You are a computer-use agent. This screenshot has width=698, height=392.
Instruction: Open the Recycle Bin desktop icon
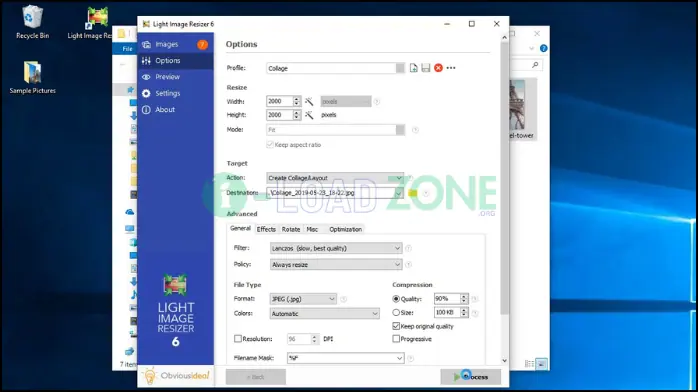pyautogui.click(x=32, y=22)
